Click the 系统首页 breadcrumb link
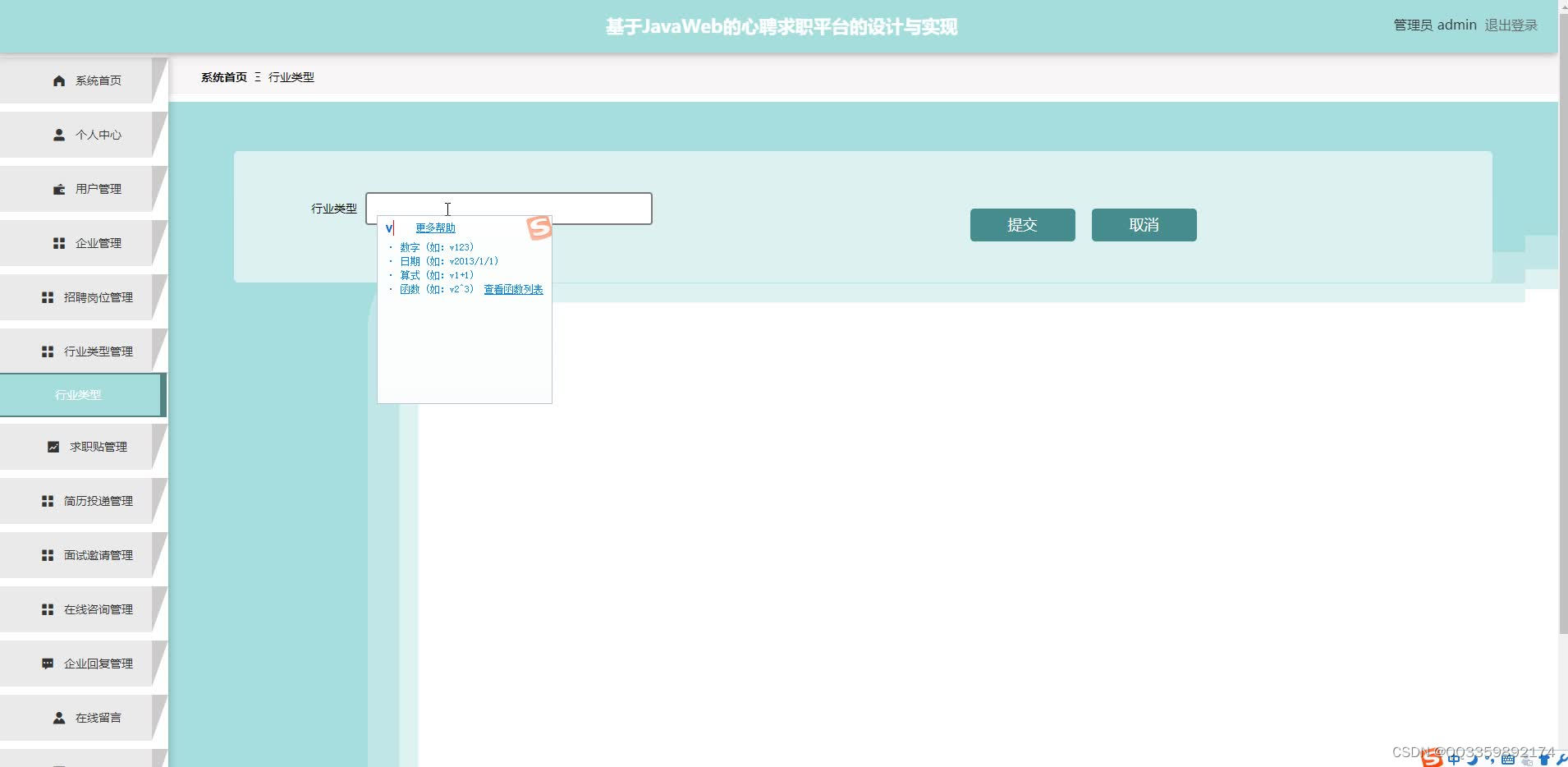 click(x=224, y=77)
